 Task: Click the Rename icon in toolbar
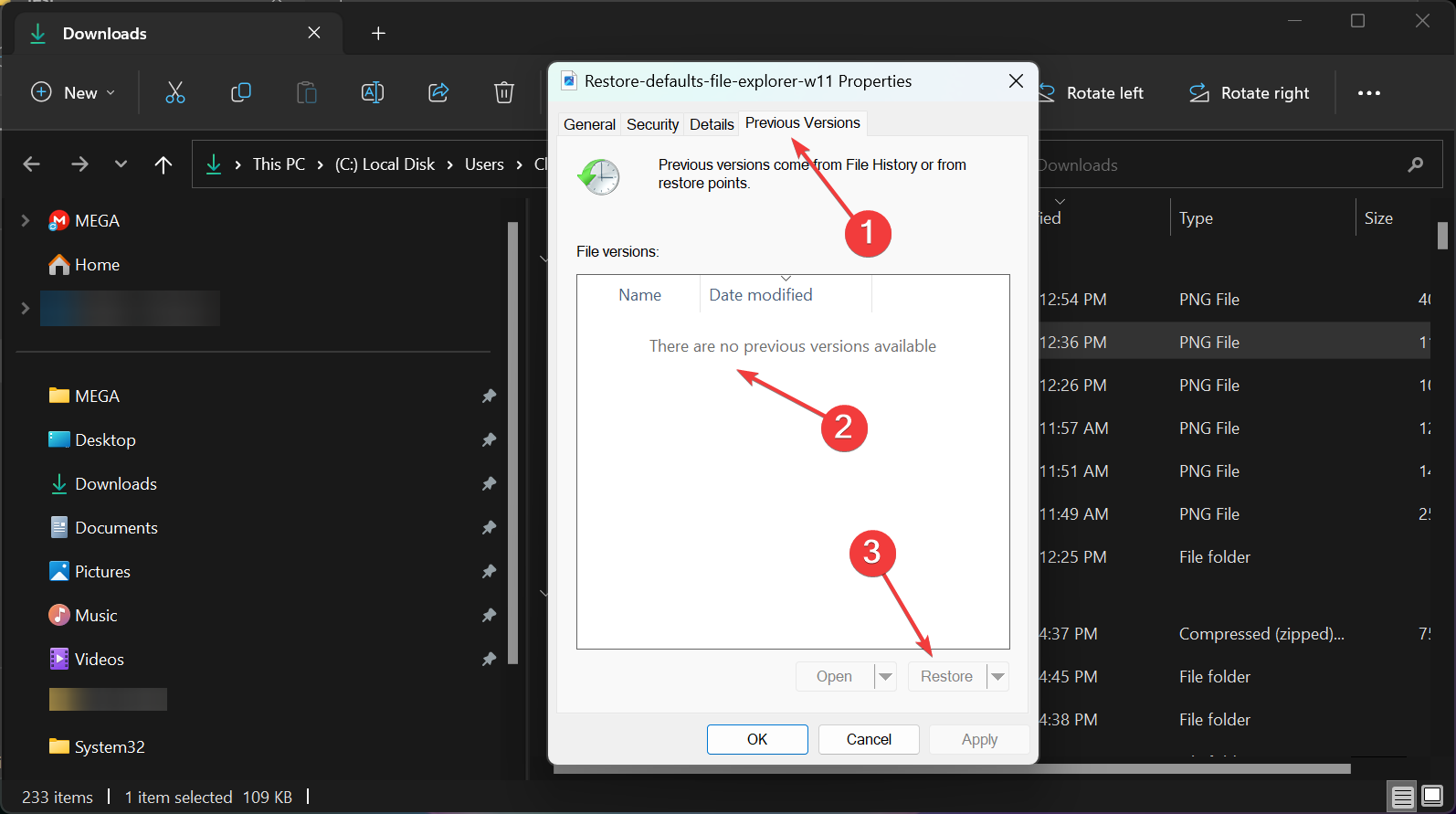pos(373,92)
